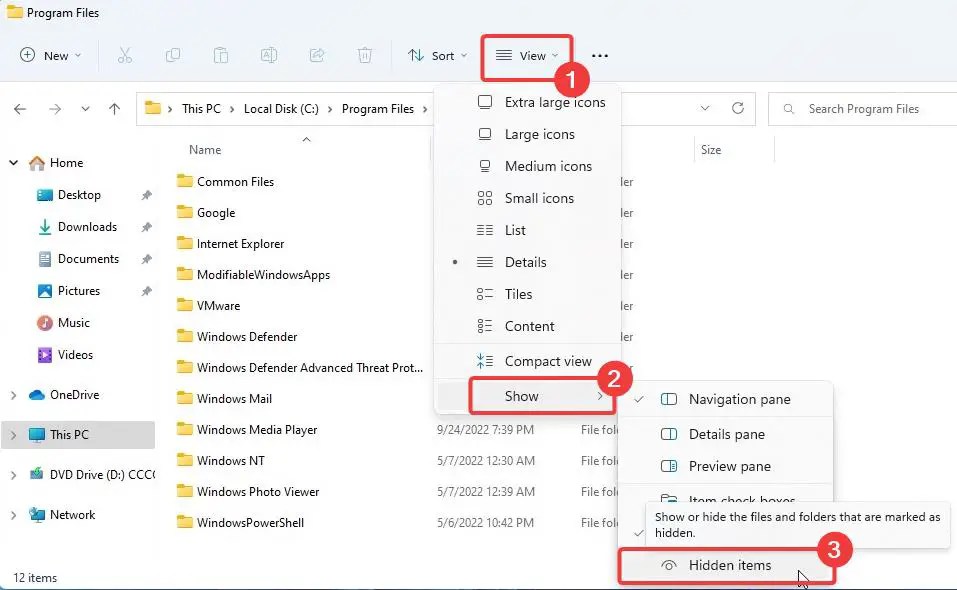Click the Copy icon on the toolbar
Viewport: 957px width, 590px height.
pos(173,55)
